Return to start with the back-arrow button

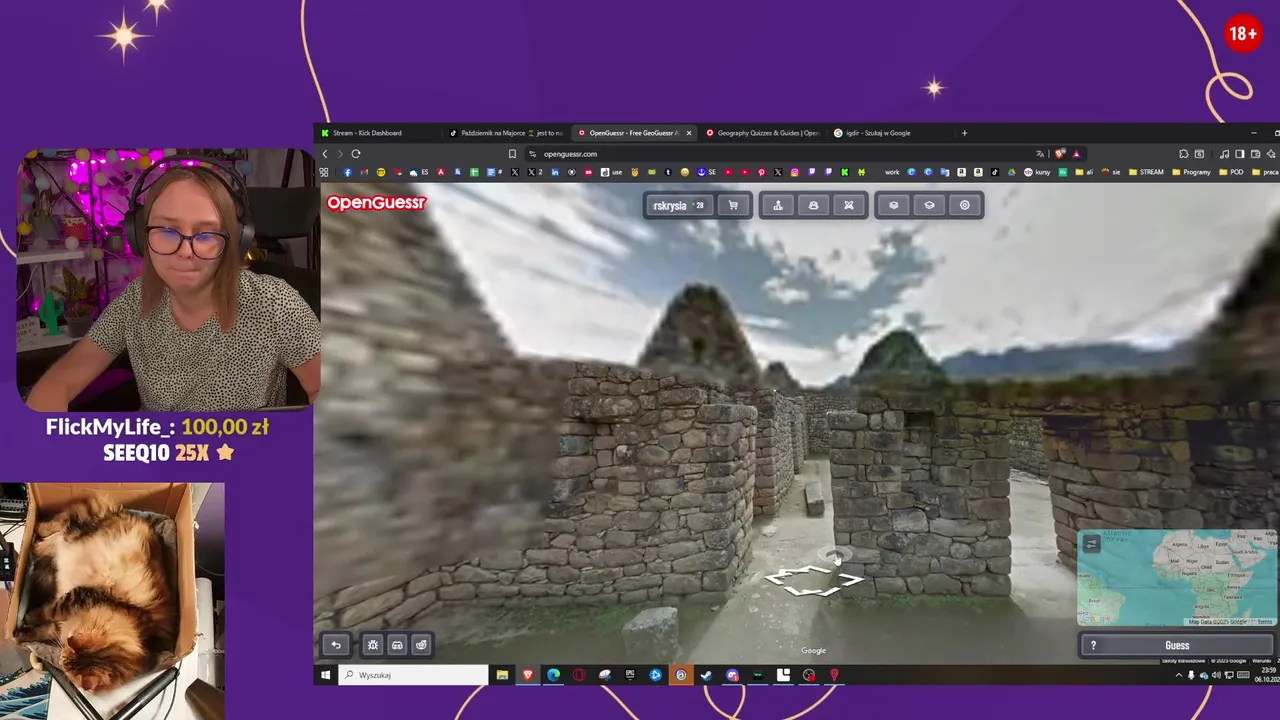pyautogui.click(x=336, y=645)
